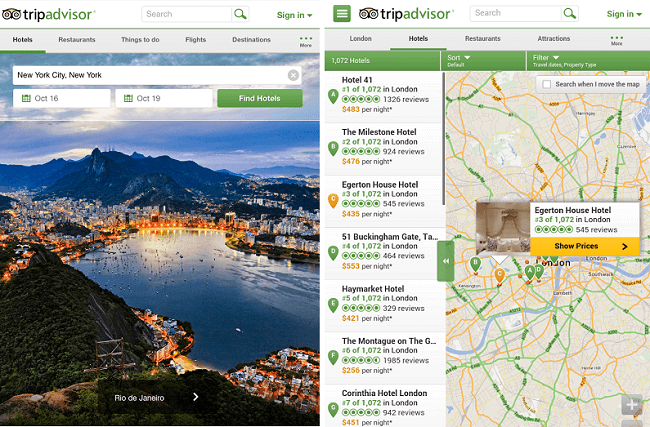Image resolution: width=650 pixels, height=427 pixels.
Task: Open The Montague on The G... listing
Action: click(384, 358)
